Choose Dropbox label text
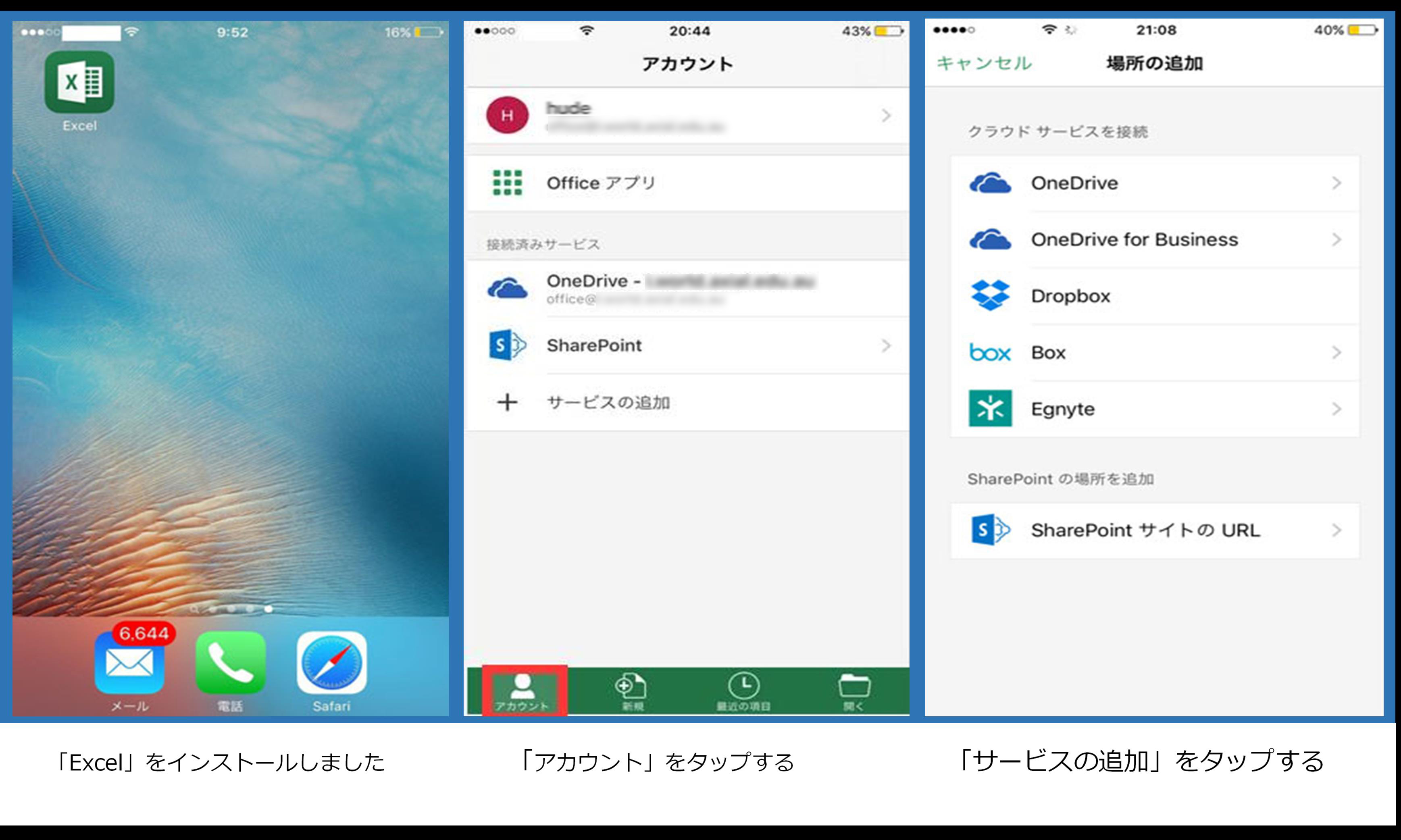 click(1070, 296)
